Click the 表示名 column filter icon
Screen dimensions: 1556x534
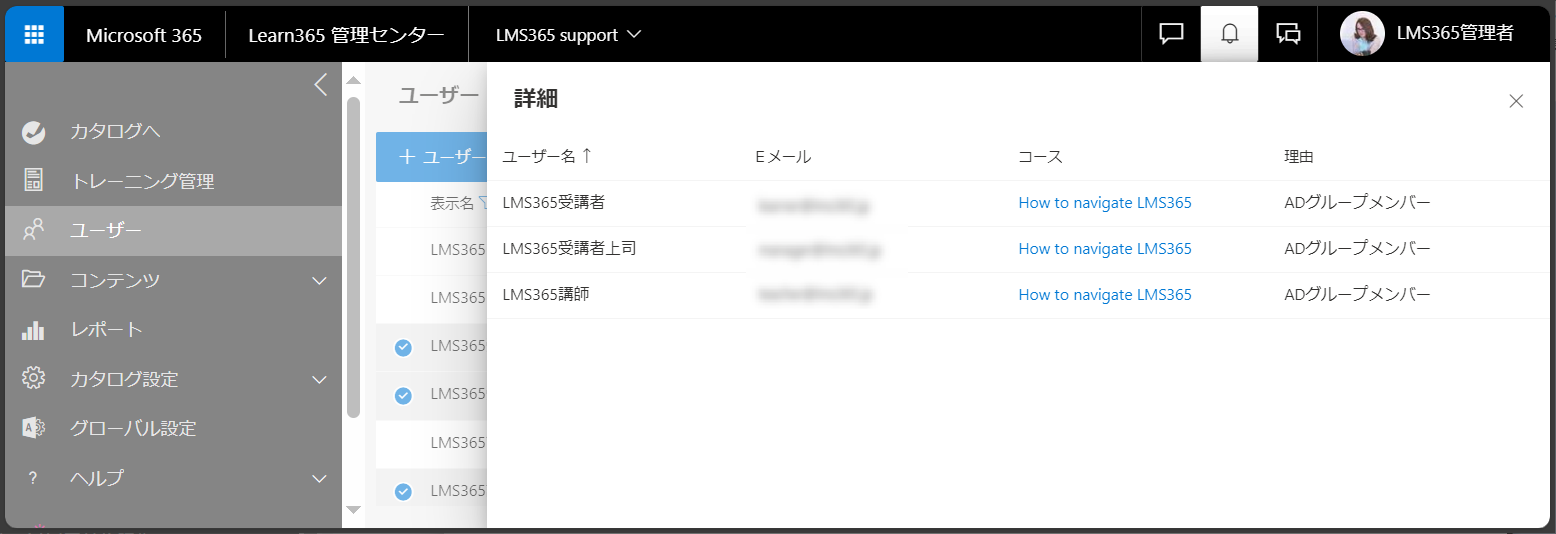484,203
